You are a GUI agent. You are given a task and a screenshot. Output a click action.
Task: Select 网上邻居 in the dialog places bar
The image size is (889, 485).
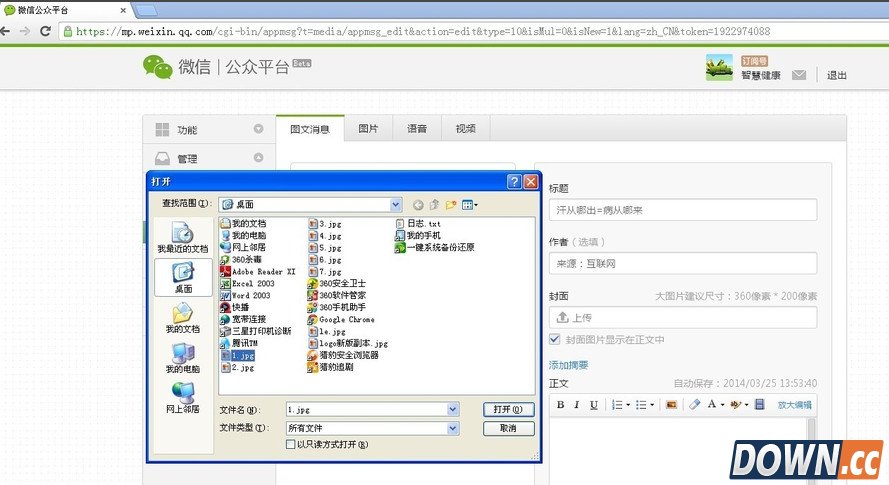coord(183,398)
